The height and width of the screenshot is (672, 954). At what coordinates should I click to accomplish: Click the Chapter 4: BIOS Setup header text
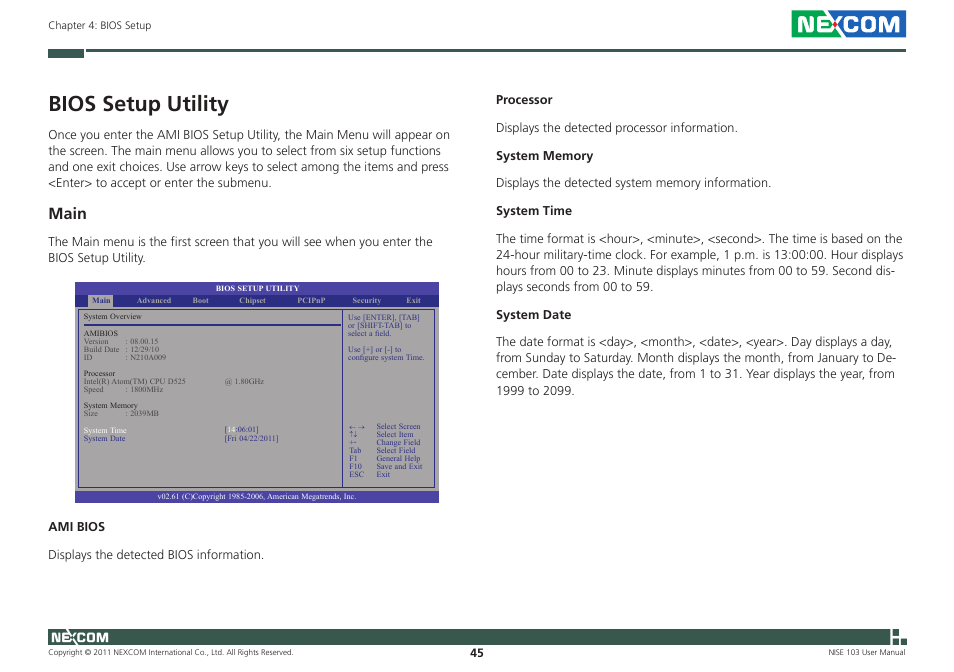pos(100,26)
